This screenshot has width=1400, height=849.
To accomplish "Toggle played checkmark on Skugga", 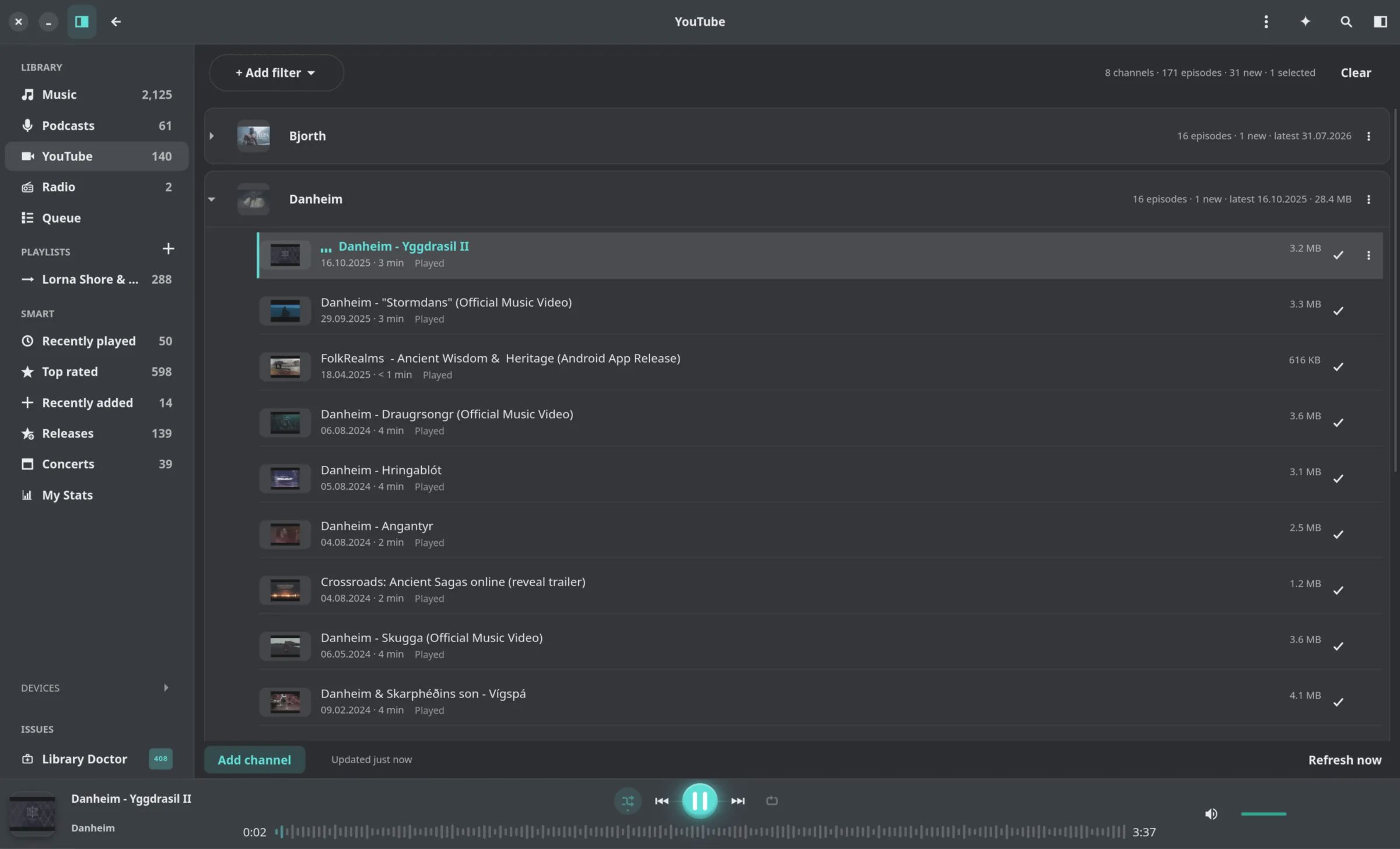I will [1338, 647].
